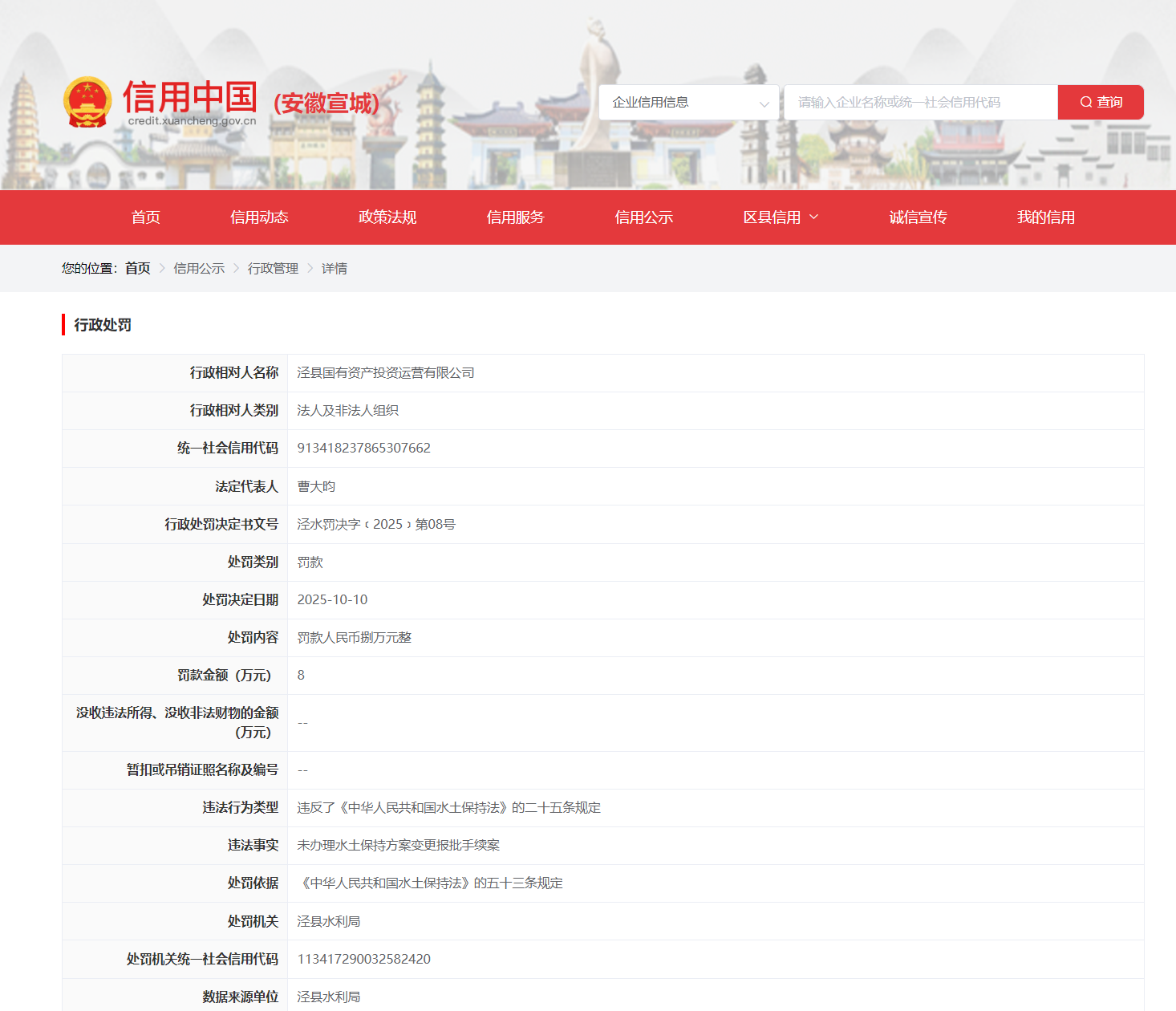Click the 查询 search button
Screen dimensions: 1176x1011
[1101, 102]
